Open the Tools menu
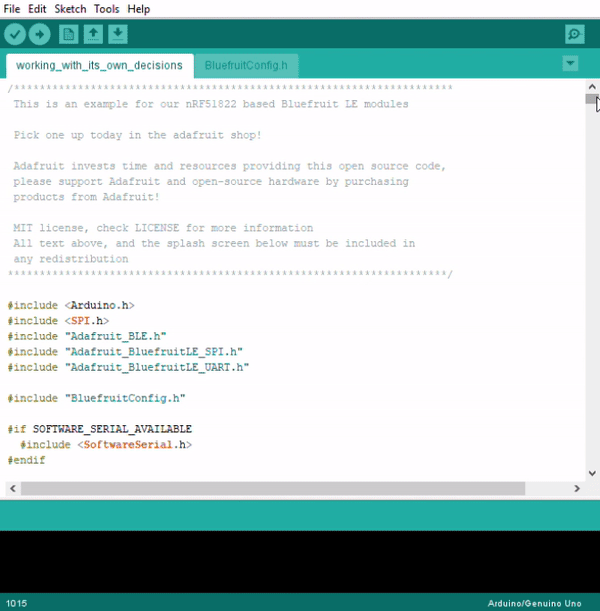Screen dimensions: 600x611 click(x=106, y=9)
